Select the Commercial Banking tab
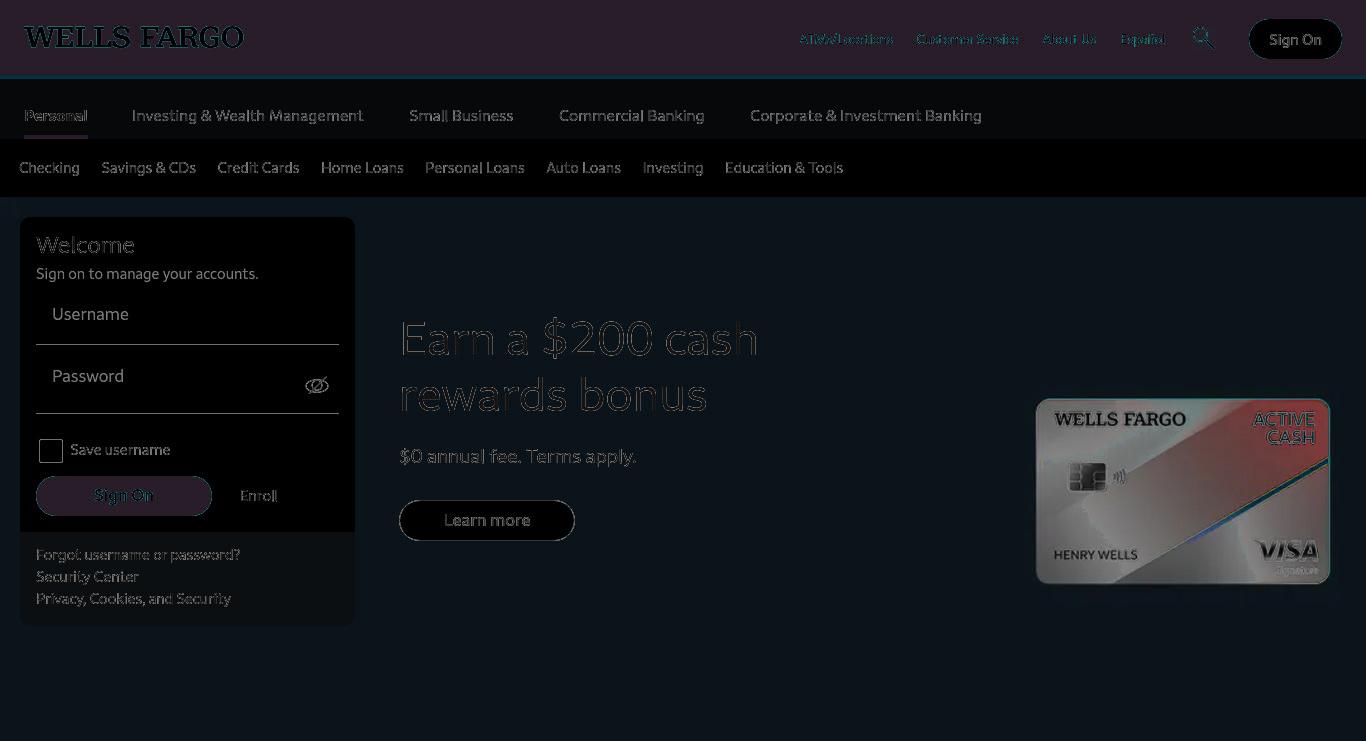1366x741 pixels. 631,116
